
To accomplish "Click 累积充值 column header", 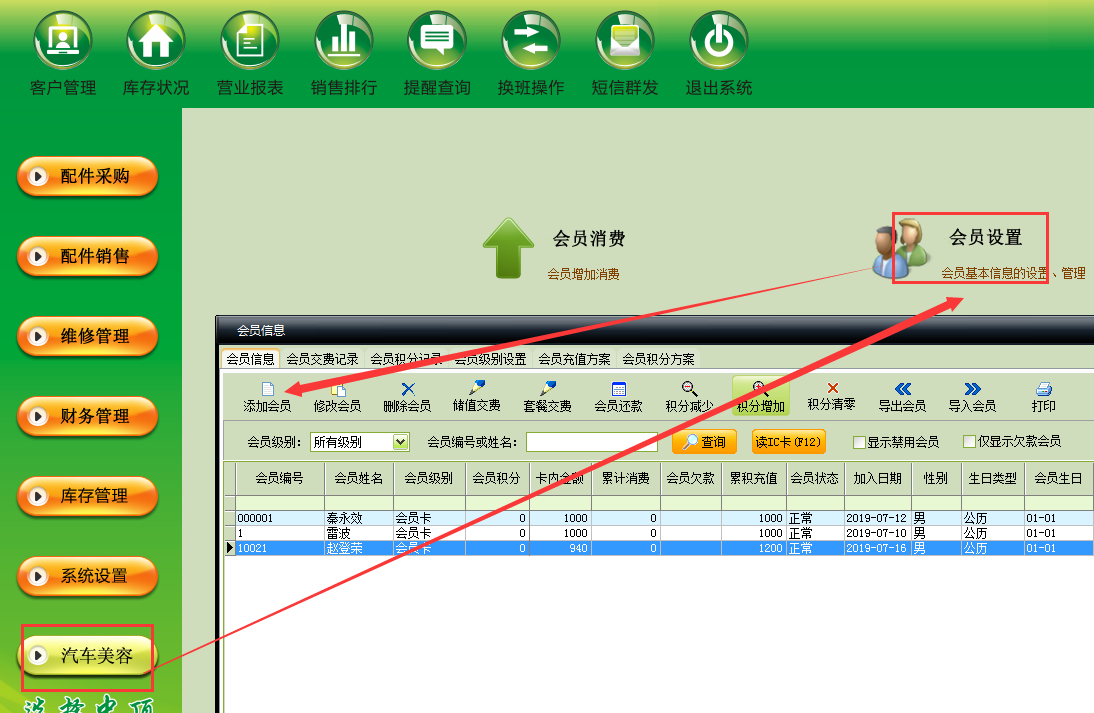I will point(754,479).
